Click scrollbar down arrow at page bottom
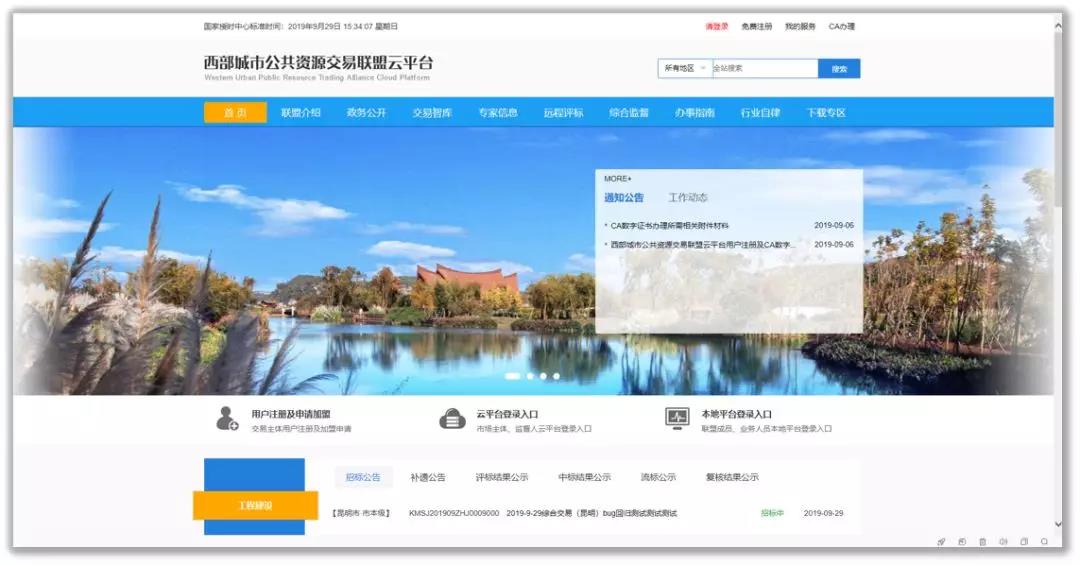The height and width of the screenshot is (565, 1080). pyautogui.click(x=1059, y=523)
